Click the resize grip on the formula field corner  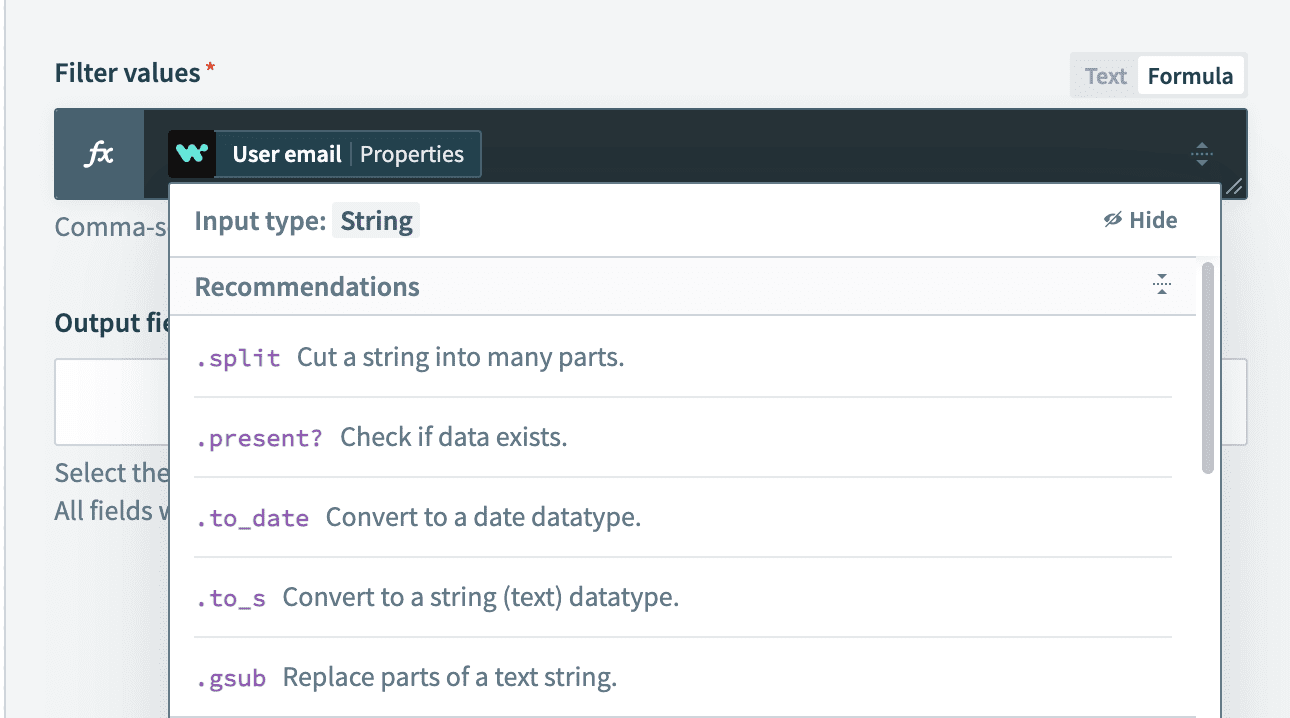(x=1234, y=187)
